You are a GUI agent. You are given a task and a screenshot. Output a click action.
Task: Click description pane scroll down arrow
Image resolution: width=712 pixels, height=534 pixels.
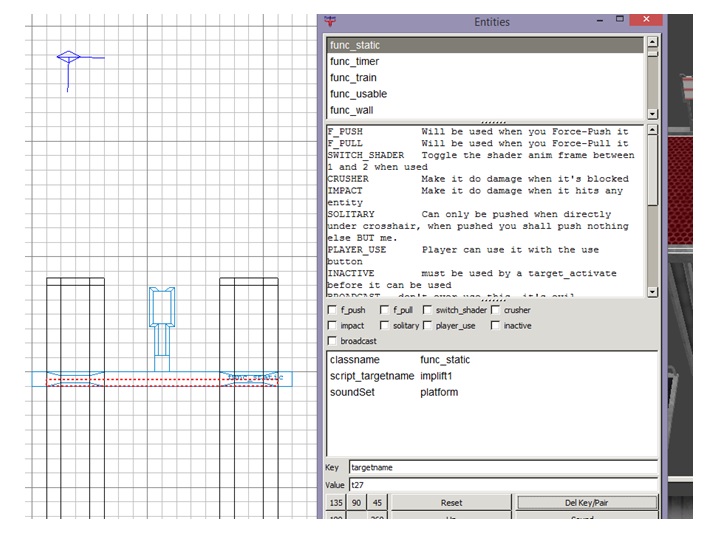(652, 292)
